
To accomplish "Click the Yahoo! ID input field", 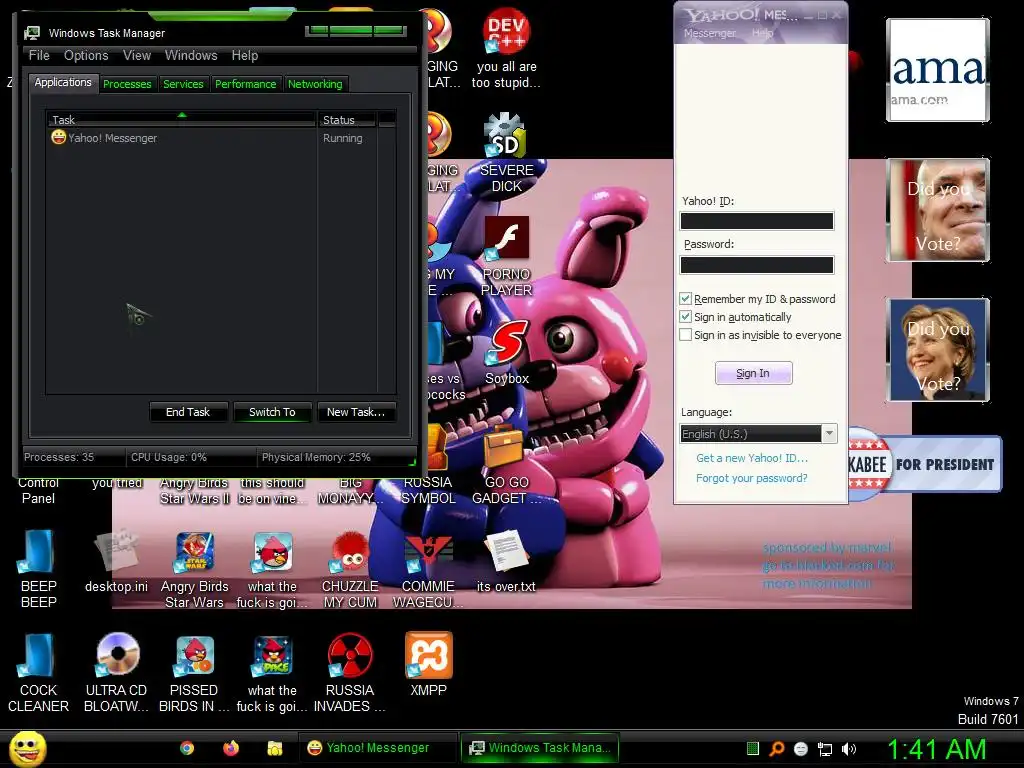I will point(757,221).
